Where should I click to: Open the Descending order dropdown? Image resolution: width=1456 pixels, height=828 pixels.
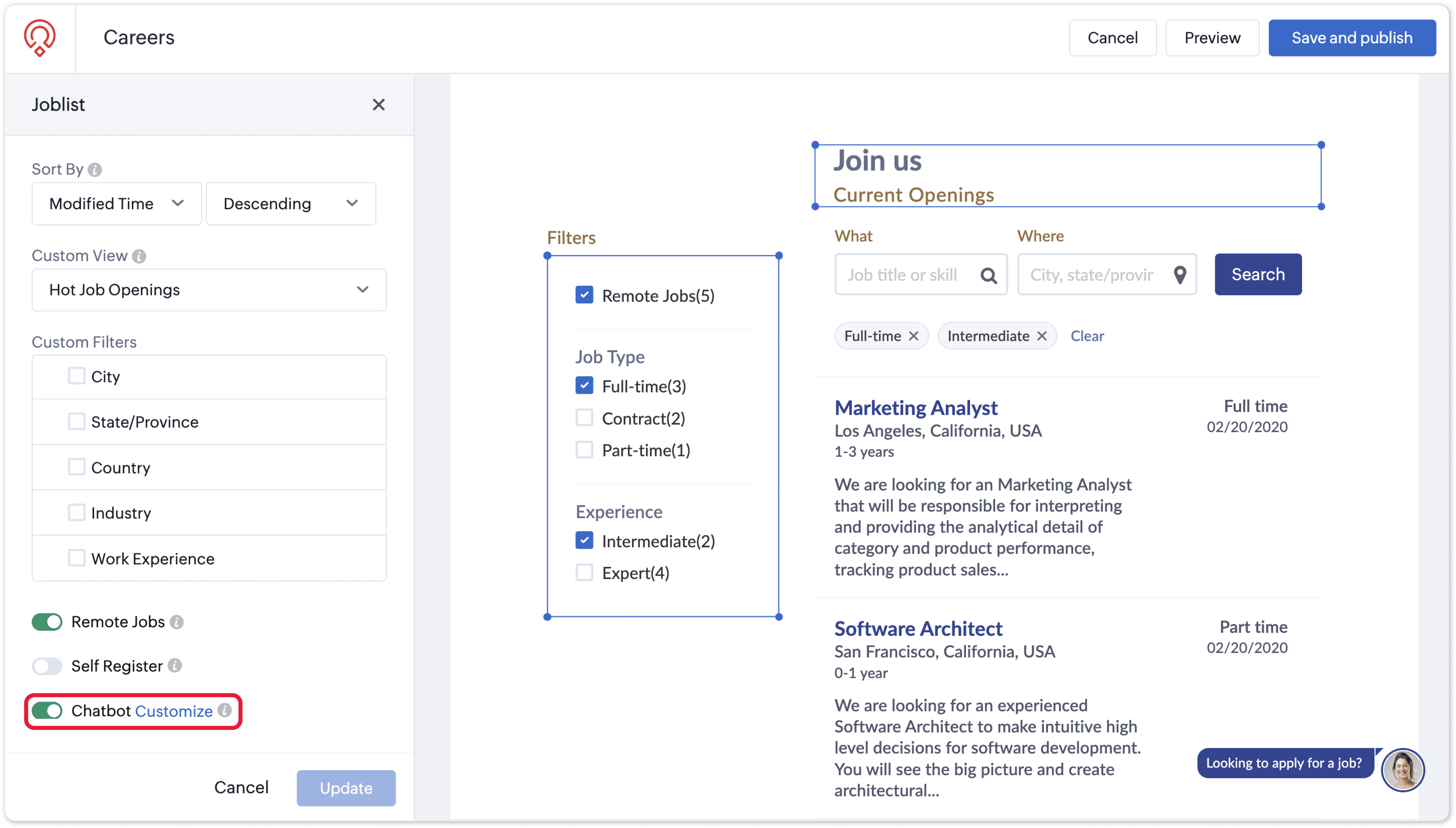tap(291, 204)
